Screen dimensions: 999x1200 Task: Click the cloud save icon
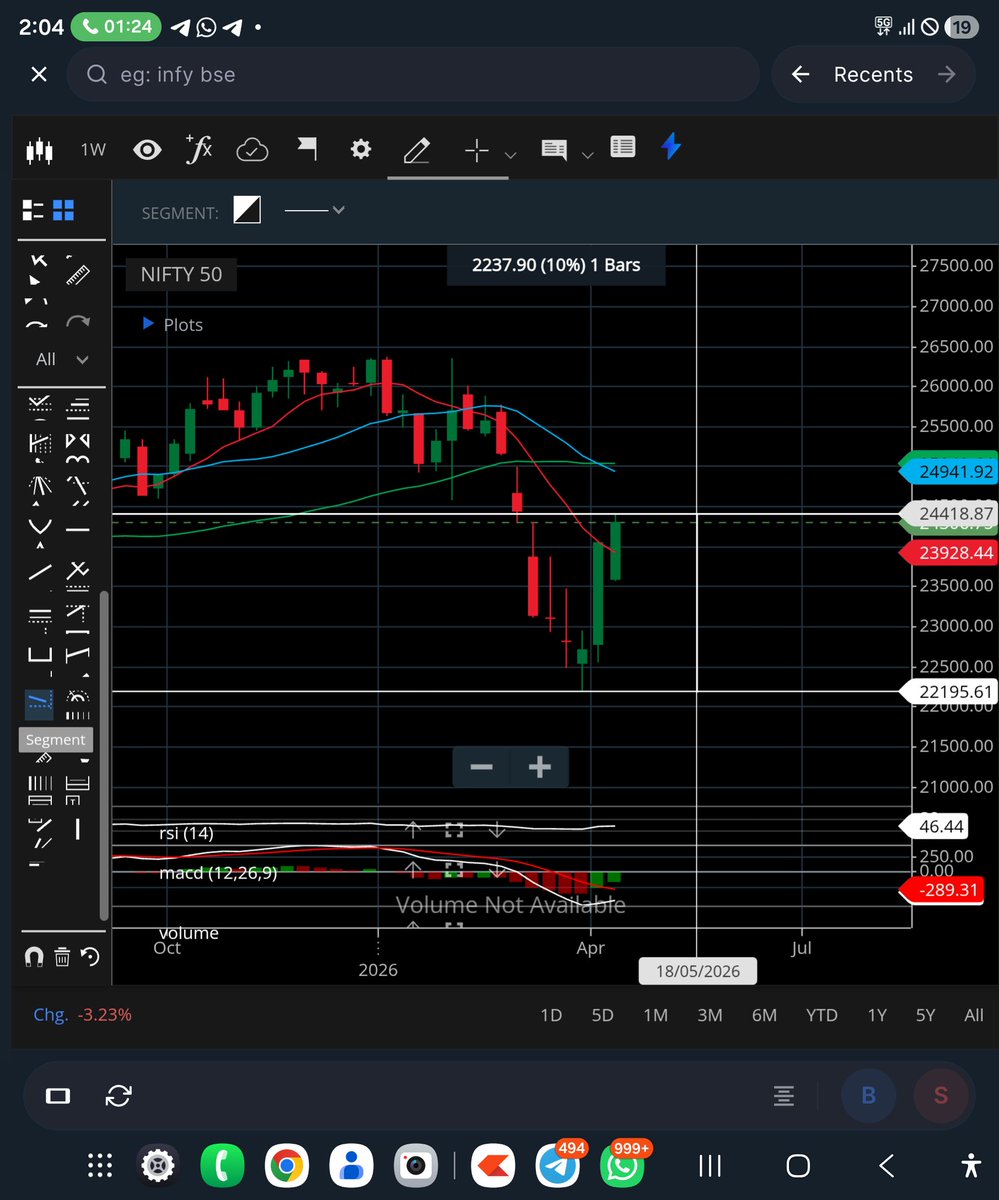click(252, 150)
